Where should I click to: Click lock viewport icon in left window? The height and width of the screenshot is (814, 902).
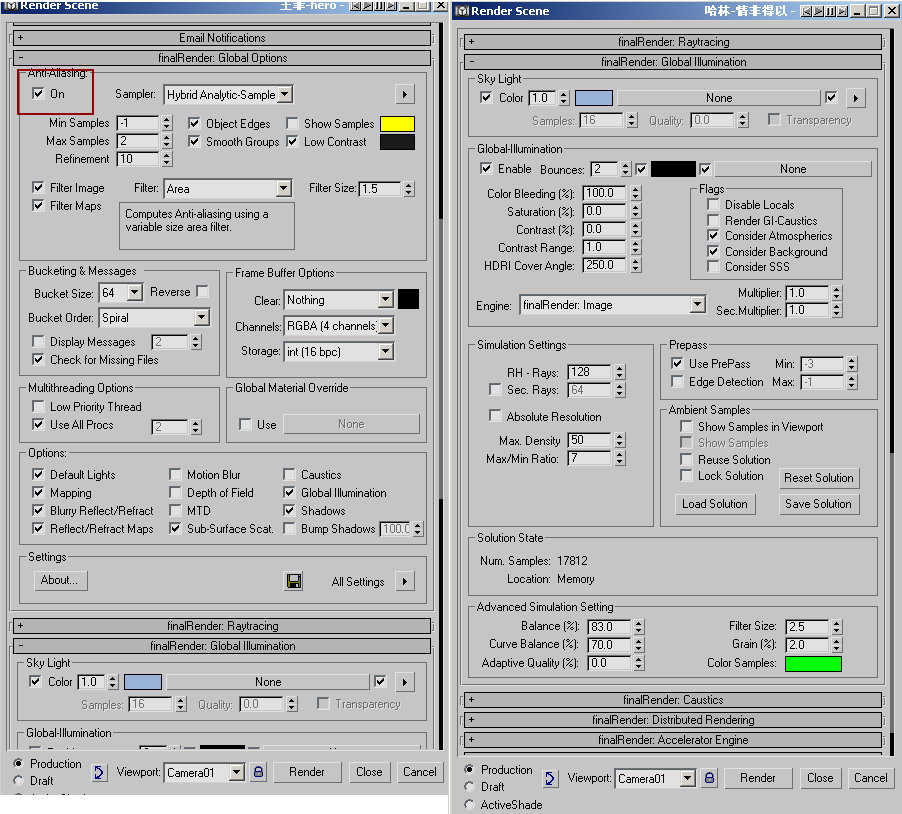tap(259, 772)
